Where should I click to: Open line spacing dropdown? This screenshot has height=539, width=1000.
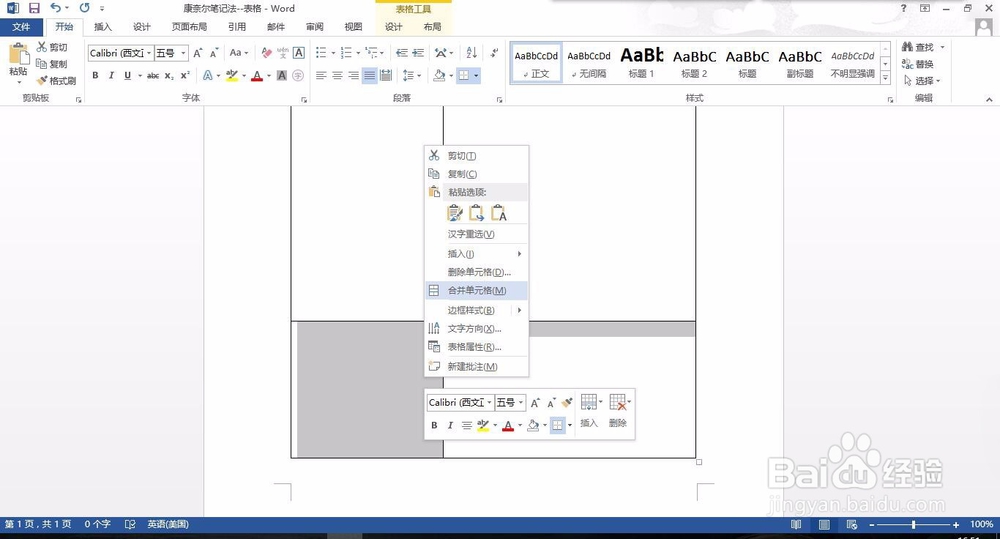point(411,75)
